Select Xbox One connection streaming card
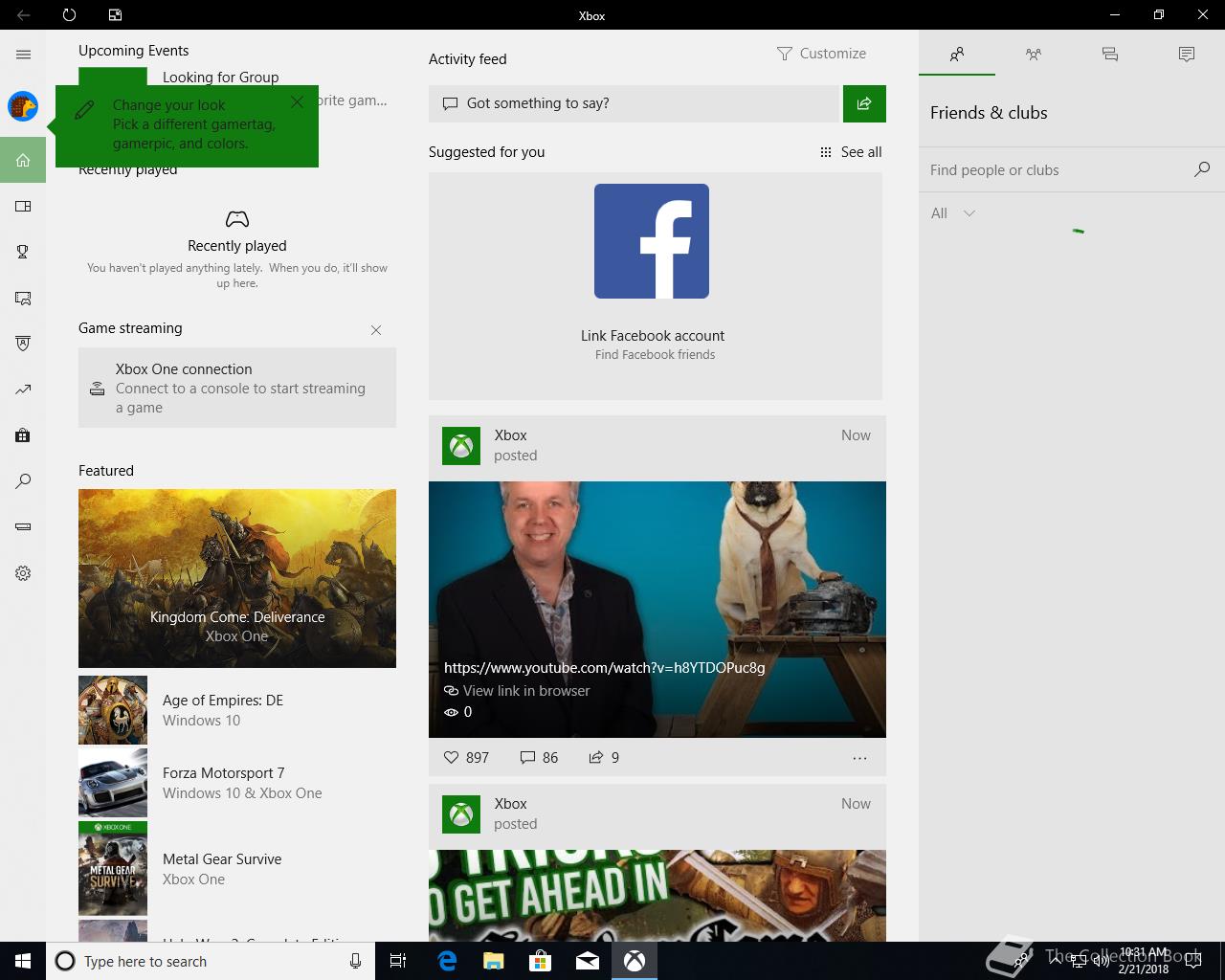Viewport: 1225px width, 980px height. pyautogui.click(x=237, y=388)
